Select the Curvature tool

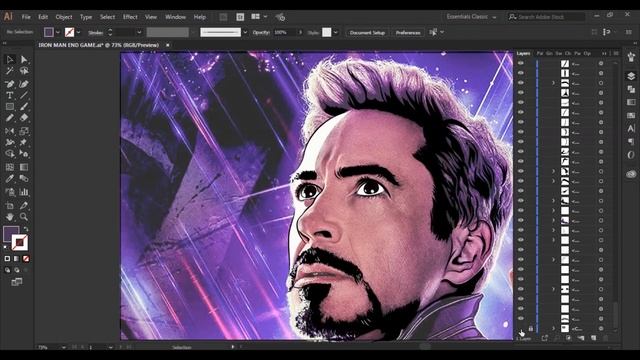[x=24, y=84]
